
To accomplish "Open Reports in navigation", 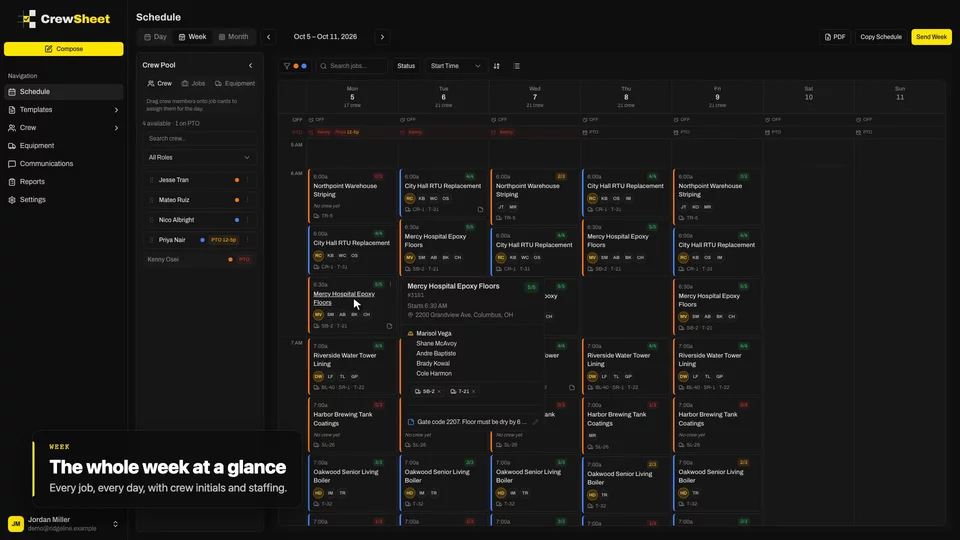I will coord(64,182).
